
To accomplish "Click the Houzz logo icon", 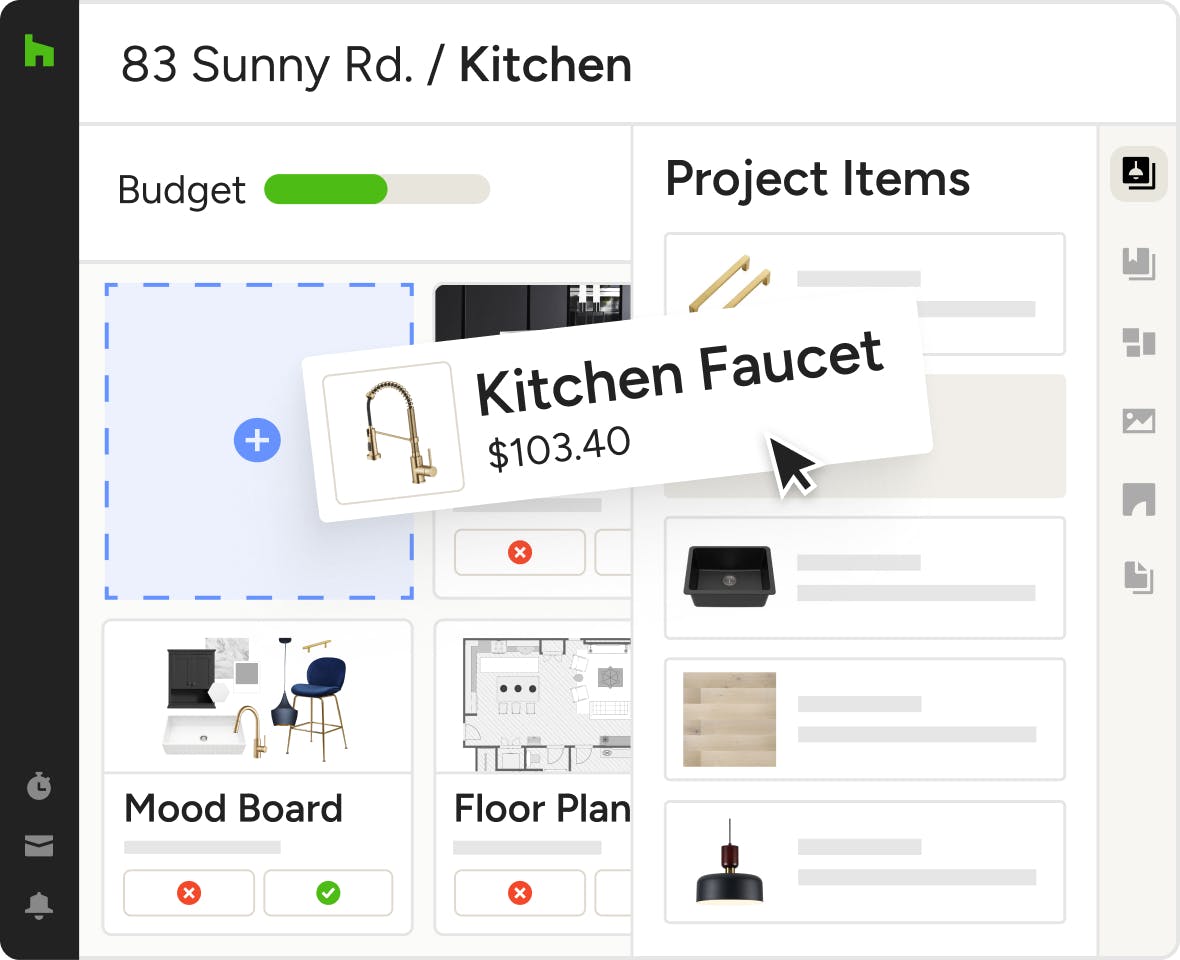I will tap(39, 50).
